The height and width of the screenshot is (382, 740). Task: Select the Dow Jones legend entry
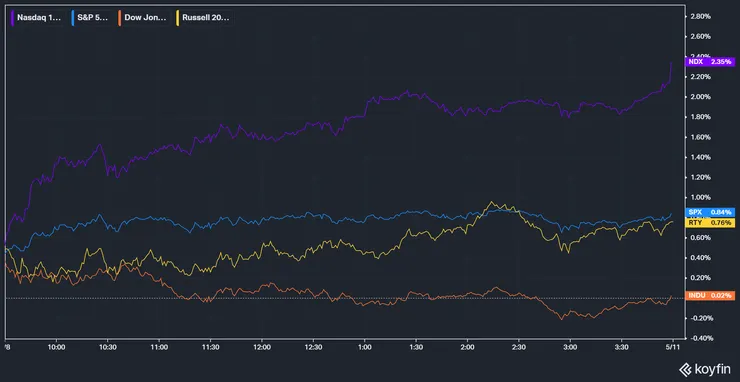pyautogui.click(x=143, y=18)
